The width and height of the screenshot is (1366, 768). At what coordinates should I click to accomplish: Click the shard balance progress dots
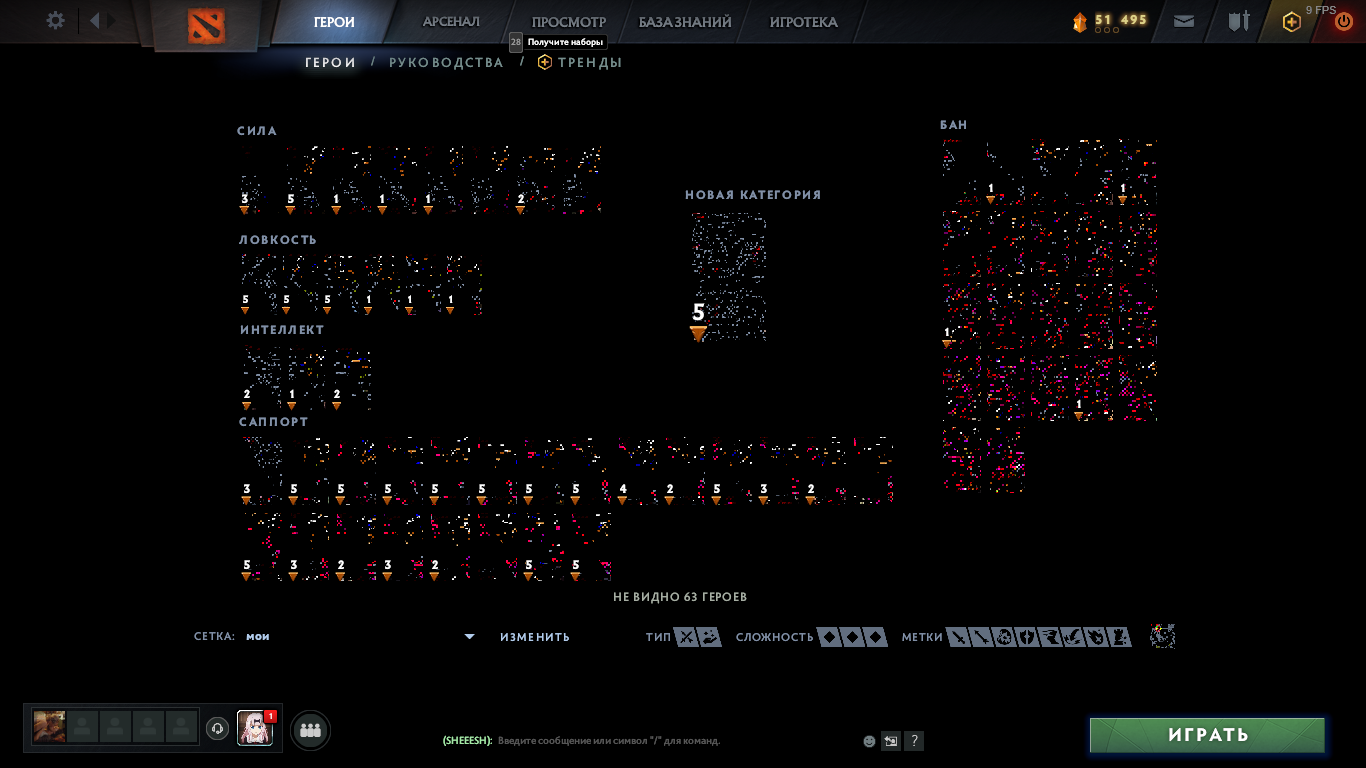click(1107, 30)
